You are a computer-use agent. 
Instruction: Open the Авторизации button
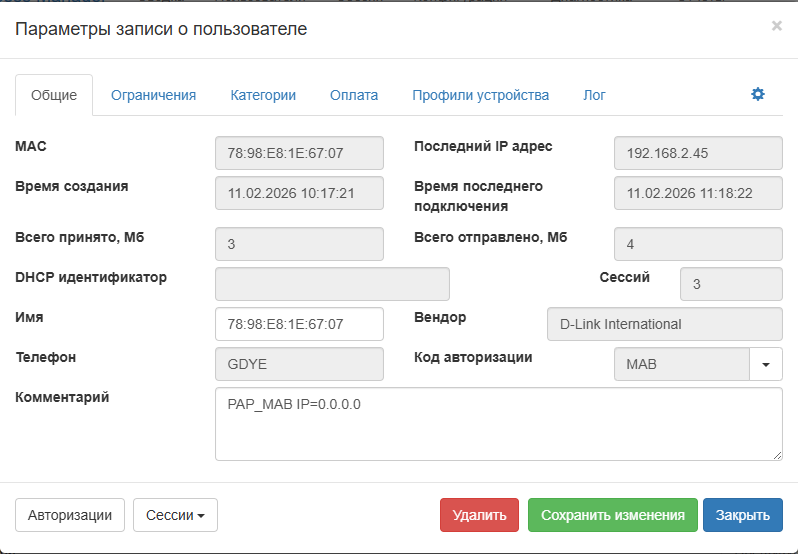point(70,515)
